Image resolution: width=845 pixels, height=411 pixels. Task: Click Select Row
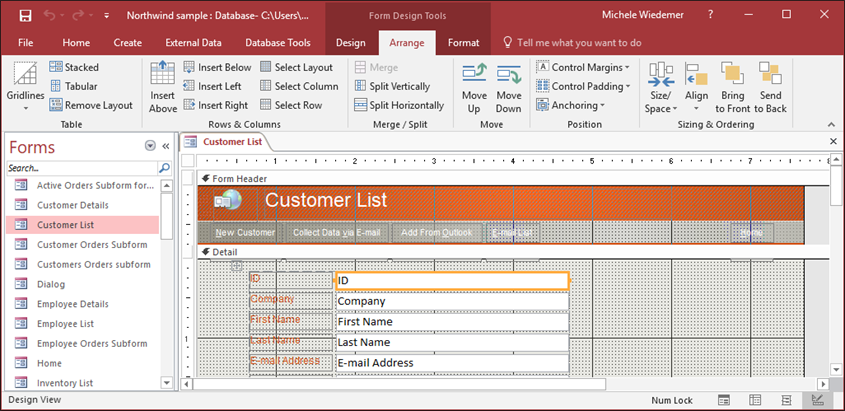coord(291,105)
